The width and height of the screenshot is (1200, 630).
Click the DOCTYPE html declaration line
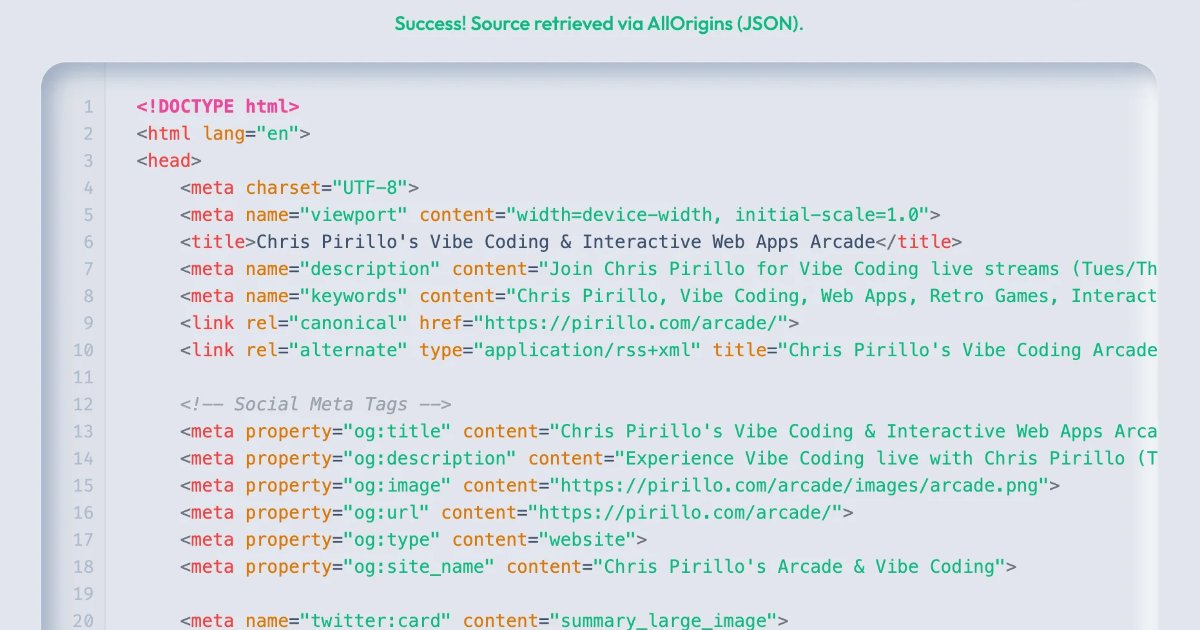[x=218, y=106]
